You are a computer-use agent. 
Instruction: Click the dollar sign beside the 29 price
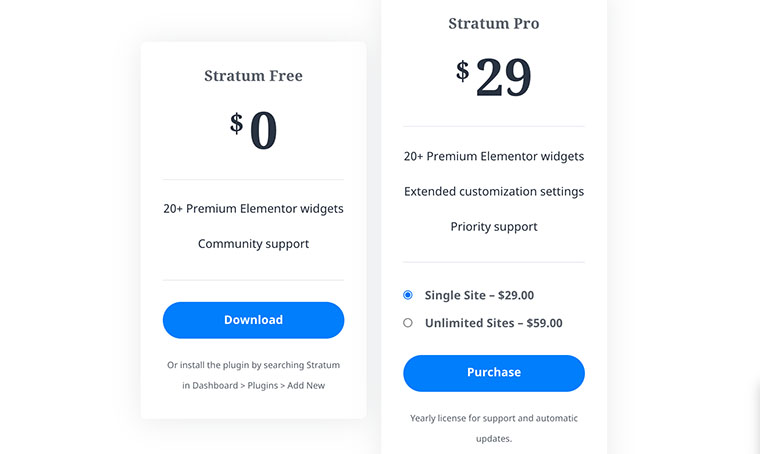pos(463,70)
